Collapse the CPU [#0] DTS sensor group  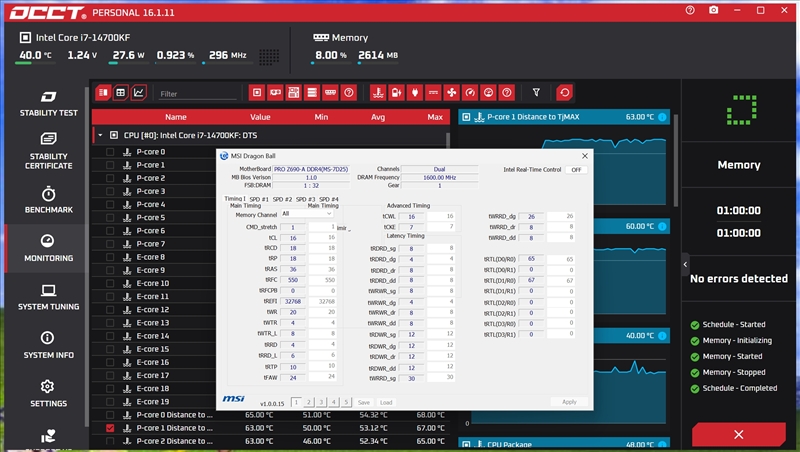pos(101,135)
